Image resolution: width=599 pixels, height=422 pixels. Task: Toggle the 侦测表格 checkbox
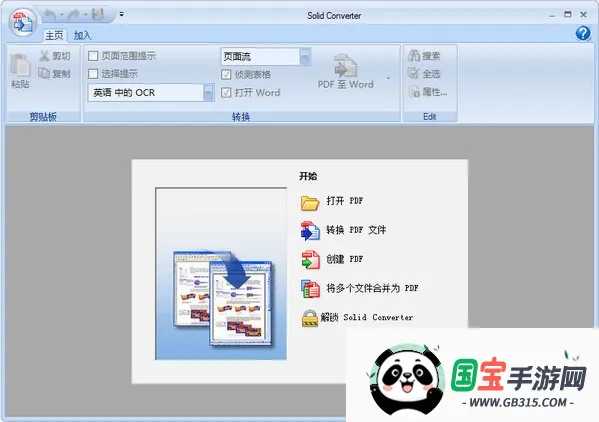coord(226,74)
